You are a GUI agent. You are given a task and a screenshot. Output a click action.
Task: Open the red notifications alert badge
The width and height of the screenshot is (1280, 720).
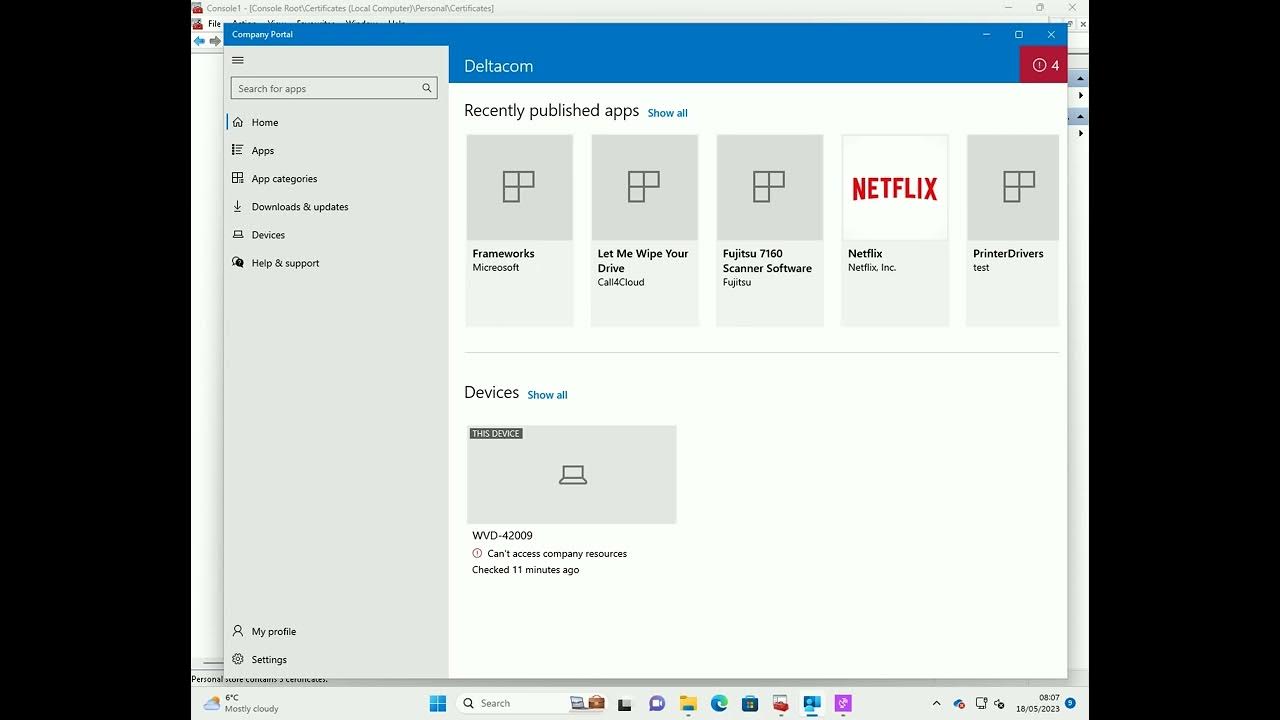[x=1044, y=65]
